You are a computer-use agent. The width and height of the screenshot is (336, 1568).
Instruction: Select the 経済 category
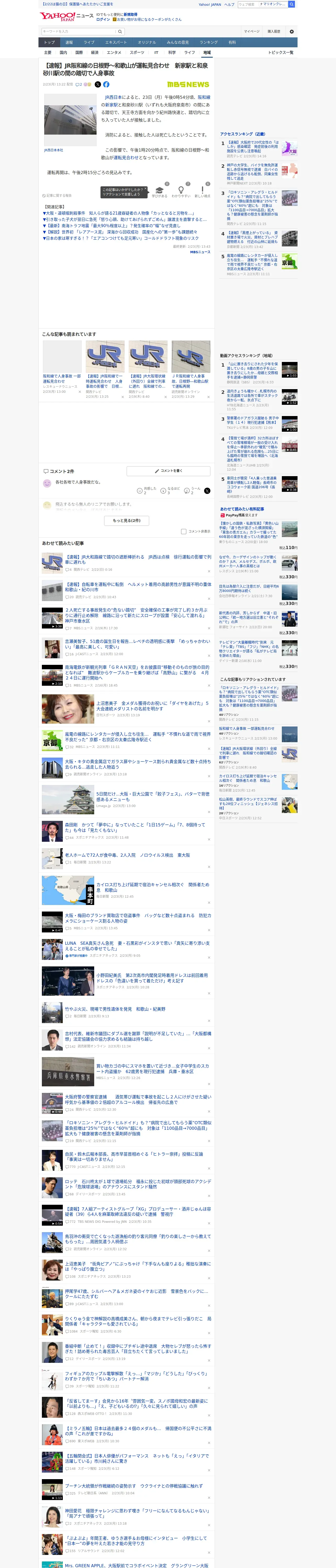point(94,52)
